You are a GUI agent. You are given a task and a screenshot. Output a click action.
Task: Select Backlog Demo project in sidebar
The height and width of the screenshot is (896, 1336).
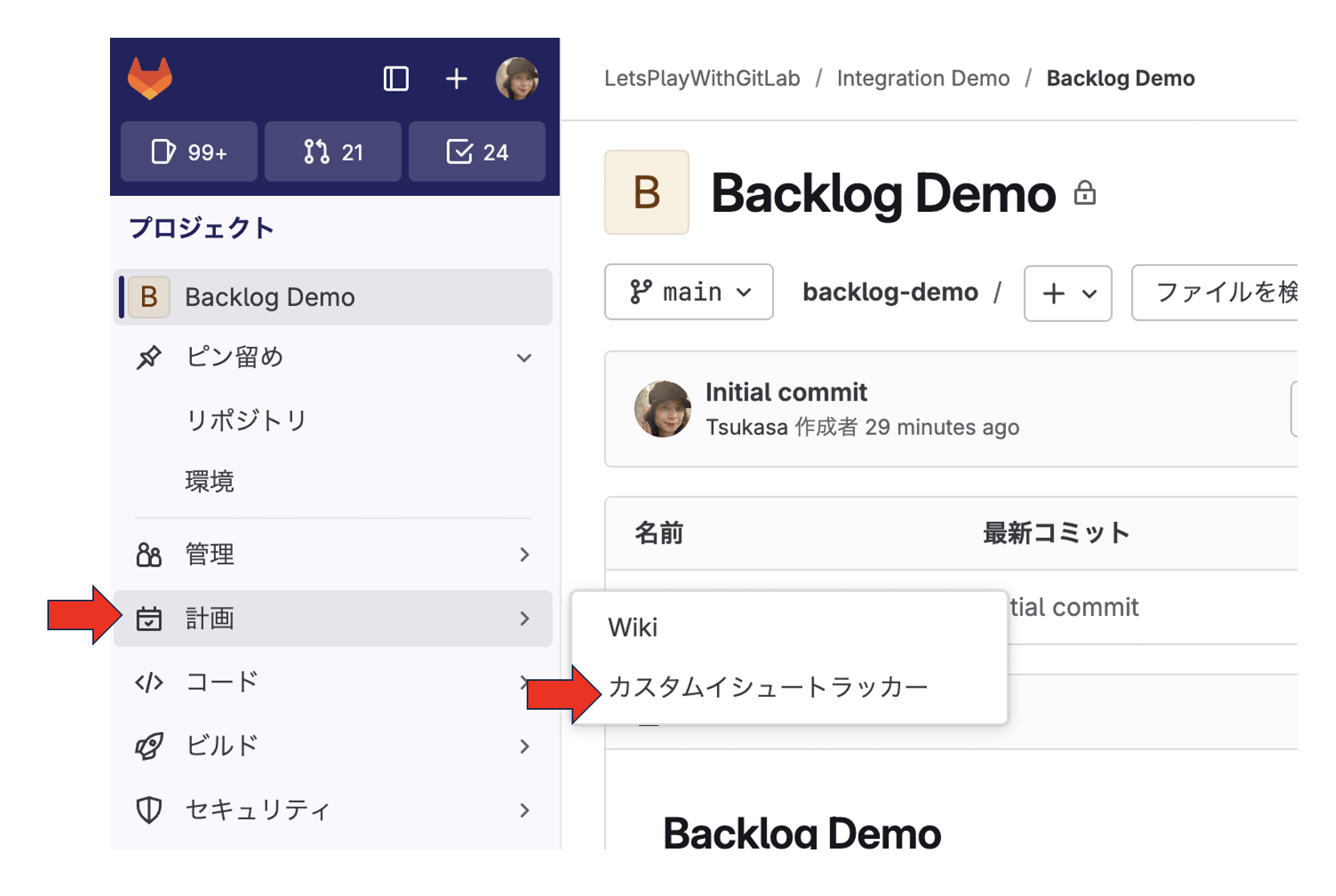(x=333, y=297)
